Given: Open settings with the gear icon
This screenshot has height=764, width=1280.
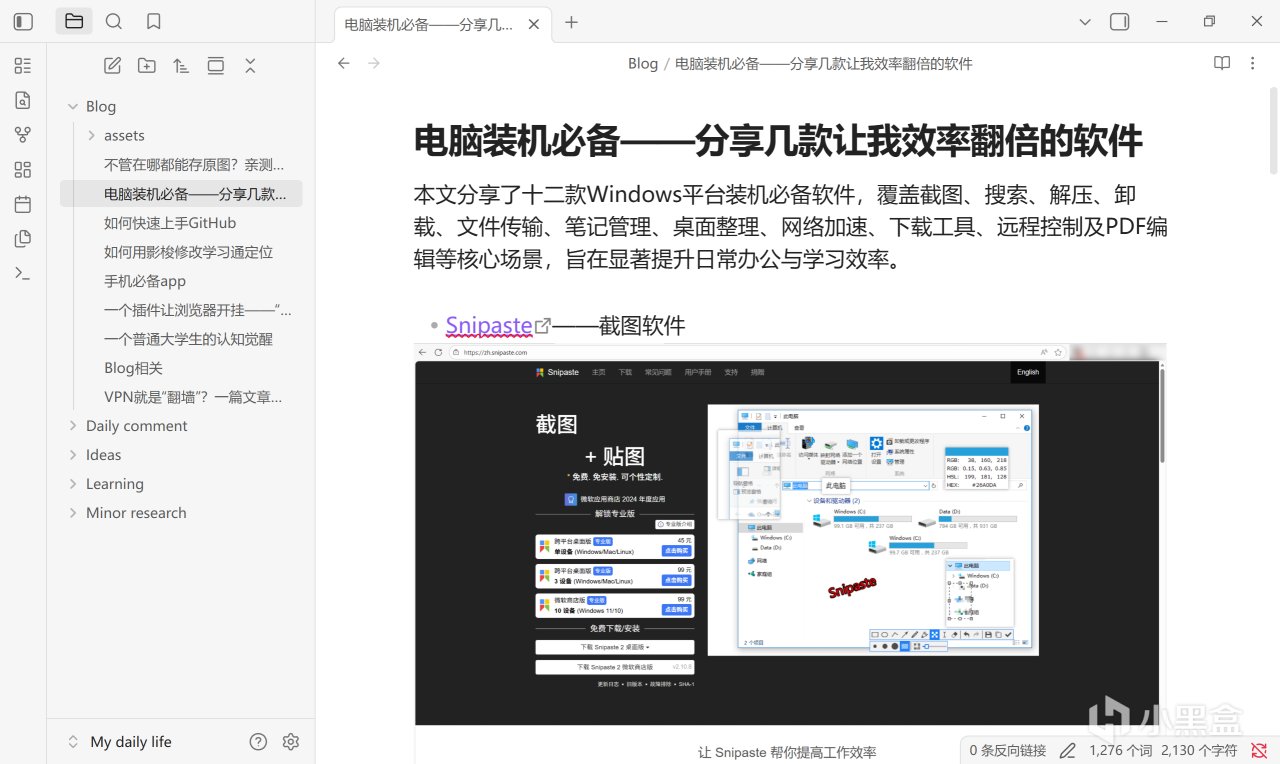Looking at the screenshot, I should point(291,742).
